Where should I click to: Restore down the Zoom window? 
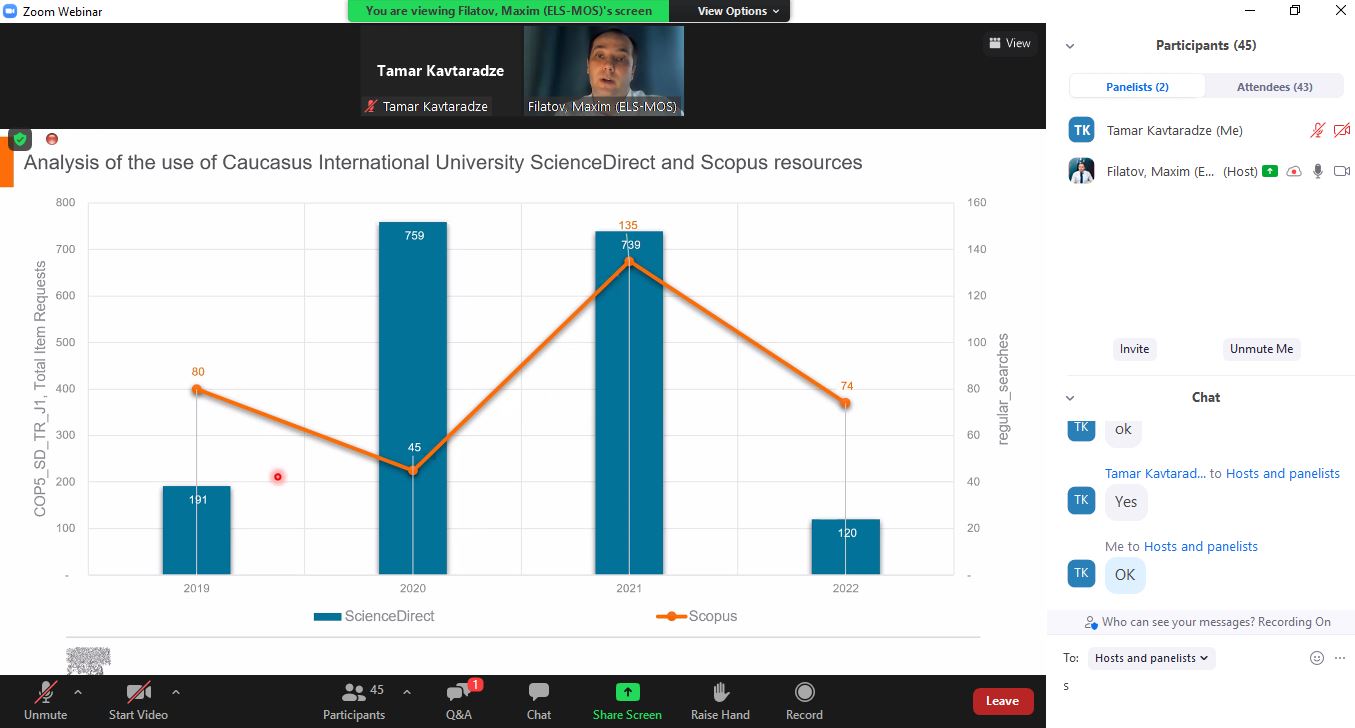tap(1295, 10)
